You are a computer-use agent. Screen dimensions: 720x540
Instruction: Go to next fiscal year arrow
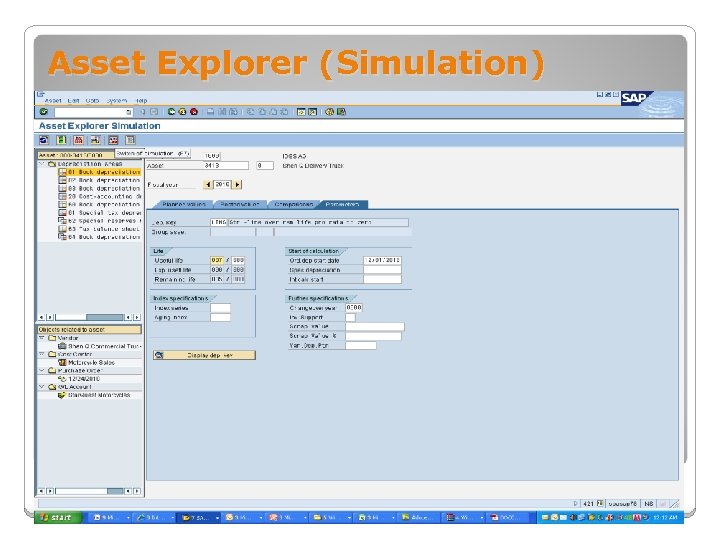coord(237,184)
